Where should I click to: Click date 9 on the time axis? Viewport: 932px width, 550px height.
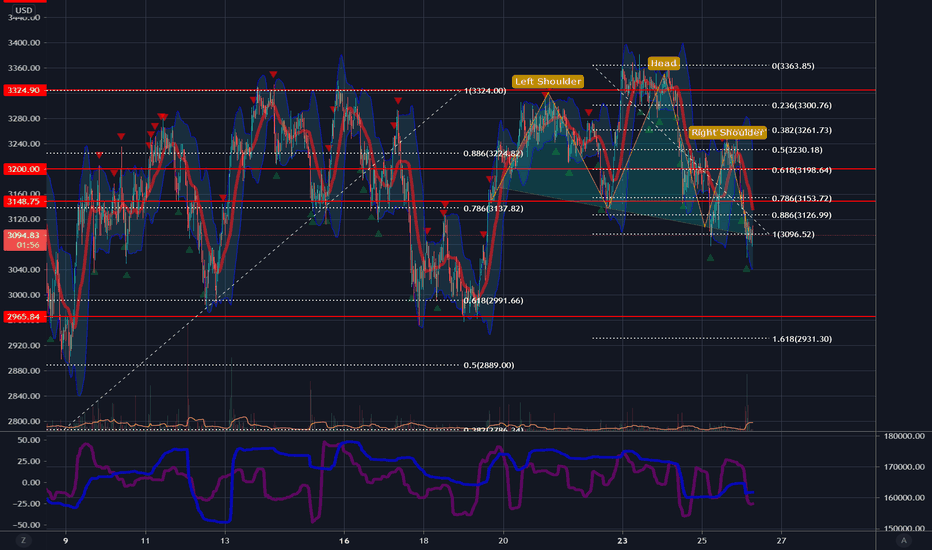pos(65,540)
